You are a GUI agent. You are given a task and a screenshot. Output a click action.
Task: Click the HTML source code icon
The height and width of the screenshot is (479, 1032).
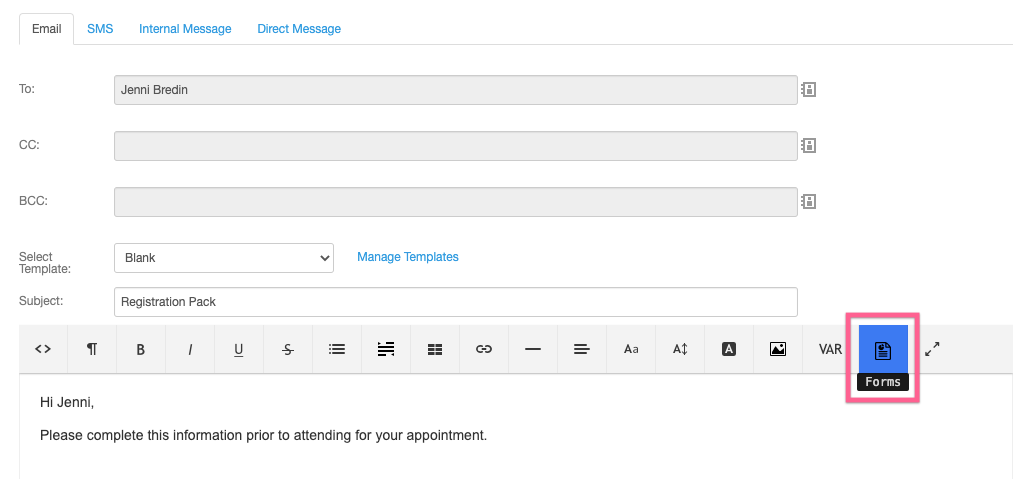43,349
